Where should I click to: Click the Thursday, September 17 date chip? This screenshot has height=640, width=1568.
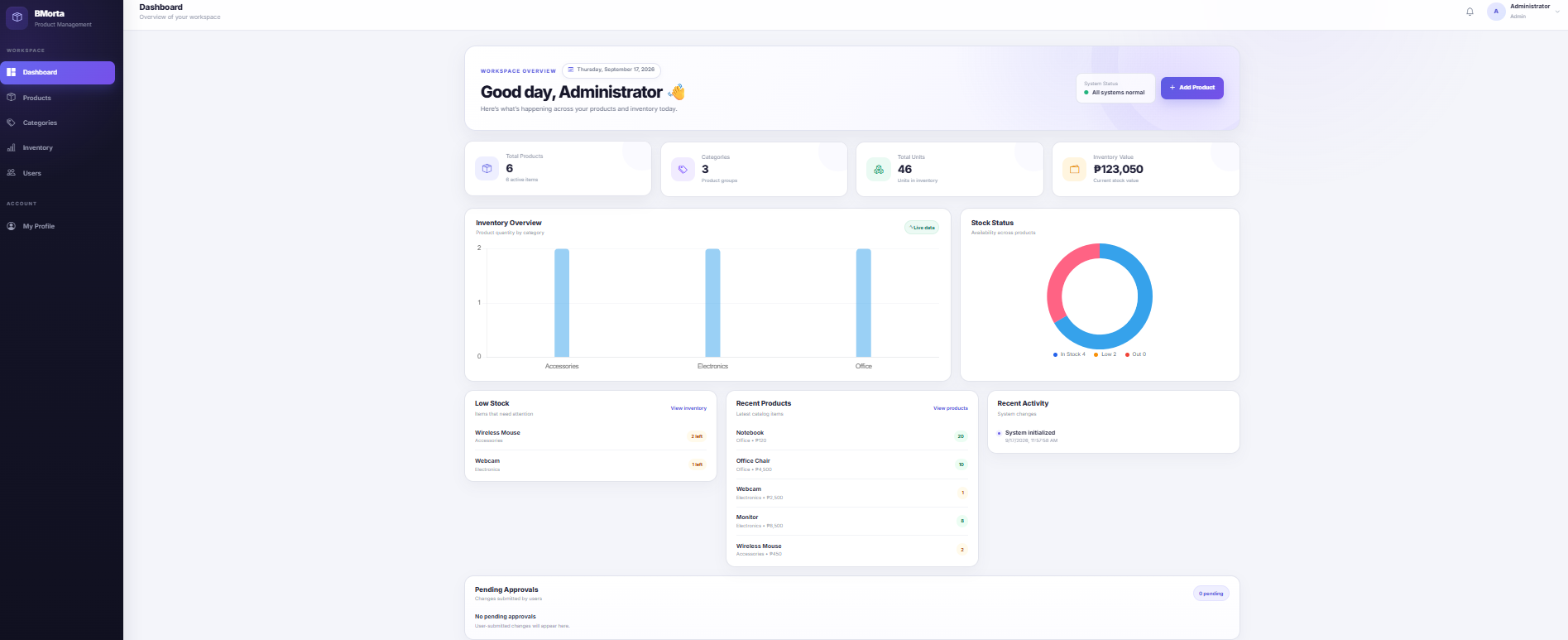(611, 70)
